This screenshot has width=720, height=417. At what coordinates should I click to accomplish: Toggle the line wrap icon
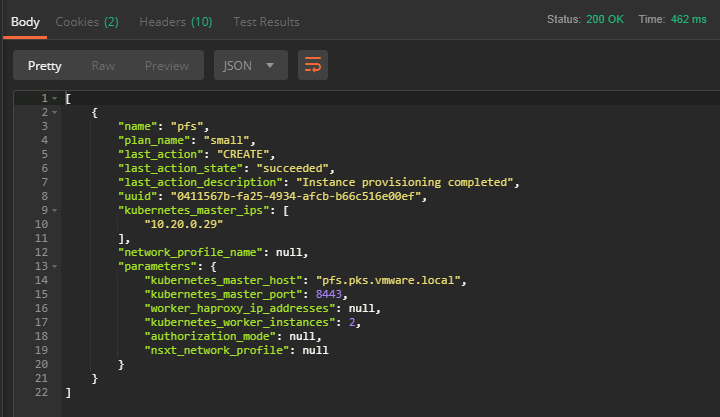(313, 66)
